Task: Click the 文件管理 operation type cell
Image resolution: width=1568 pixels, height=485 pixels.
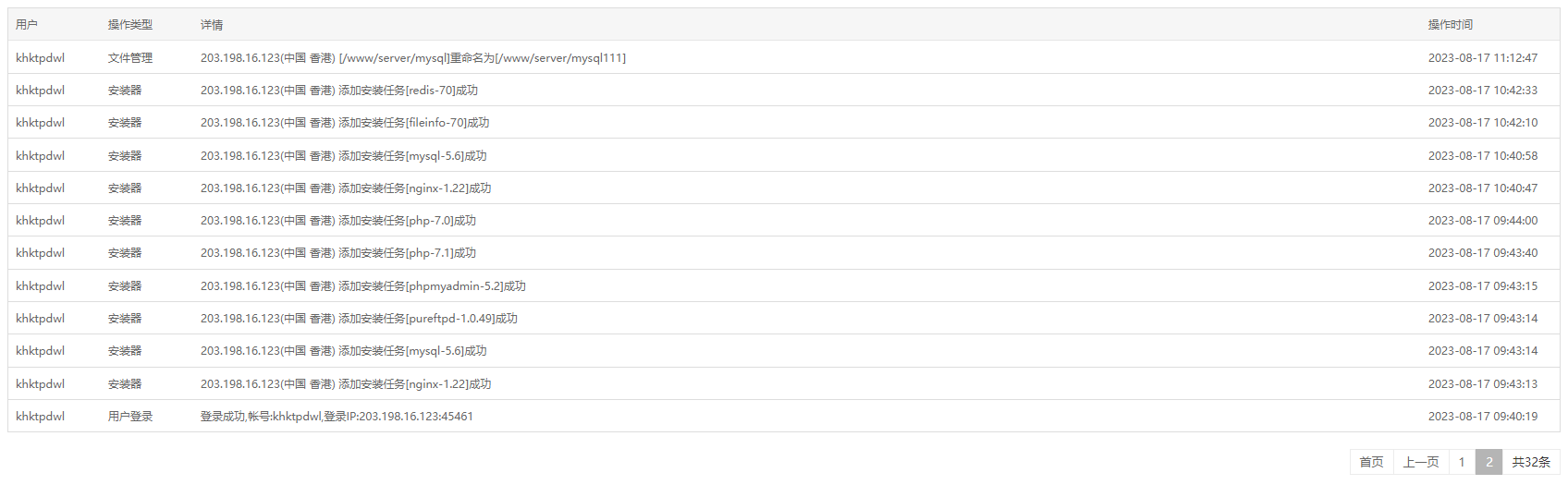Action: click(130, 57)
